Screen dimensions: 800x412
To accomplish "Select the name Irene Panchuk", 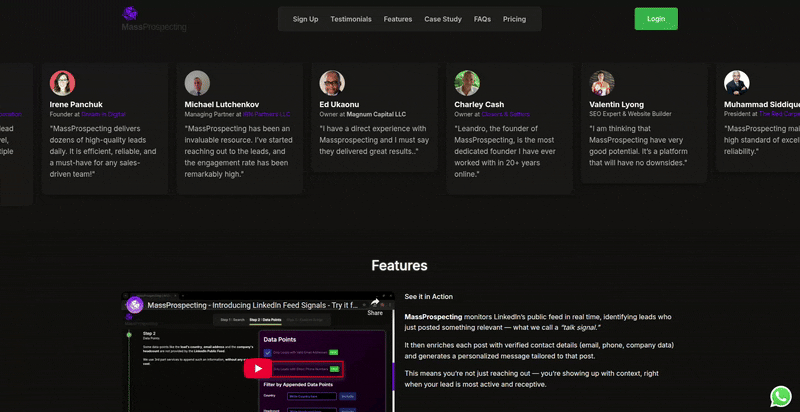I will point(76,105).
